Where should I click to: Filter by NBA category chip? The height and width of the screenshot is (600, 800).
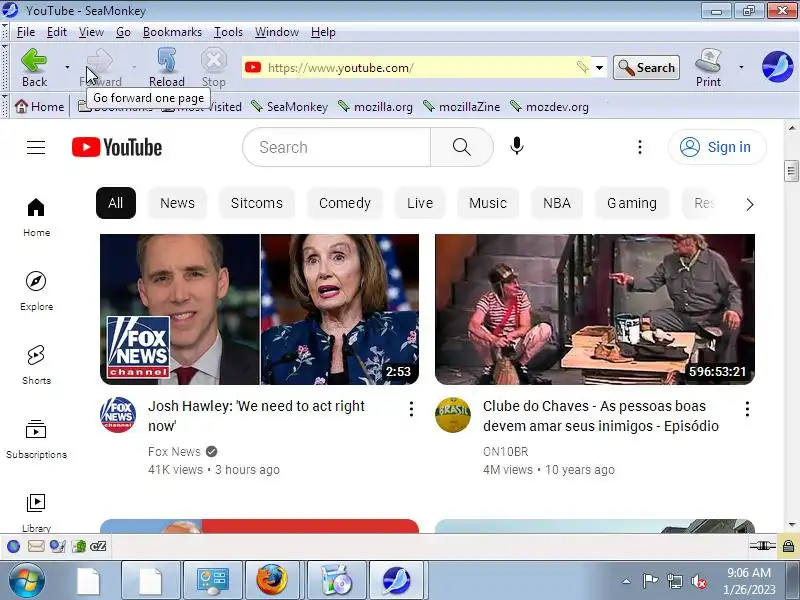(x=557, y=203)
